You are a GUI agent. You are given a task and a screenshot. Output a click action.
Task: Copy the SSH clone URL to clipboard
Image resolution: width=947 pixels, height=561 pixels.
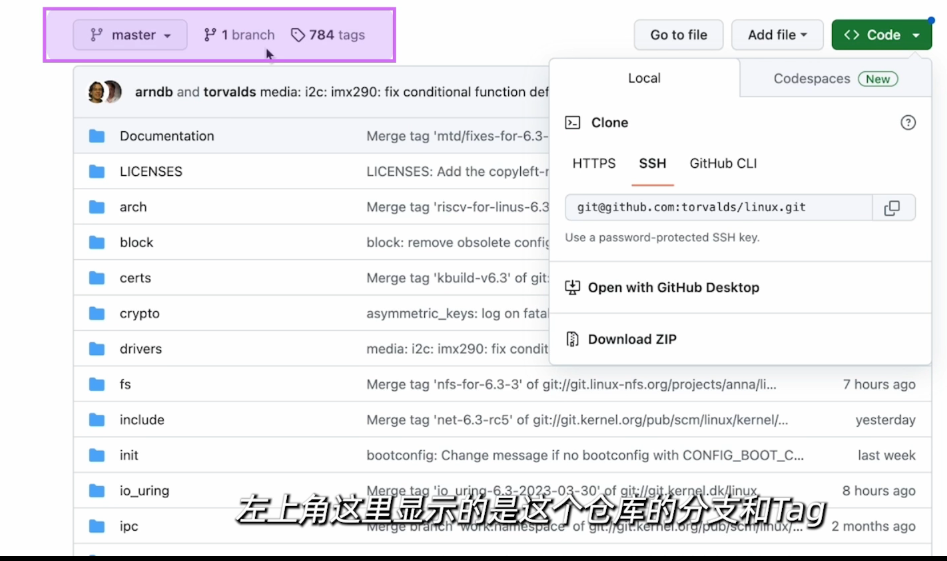coord(891,208)
